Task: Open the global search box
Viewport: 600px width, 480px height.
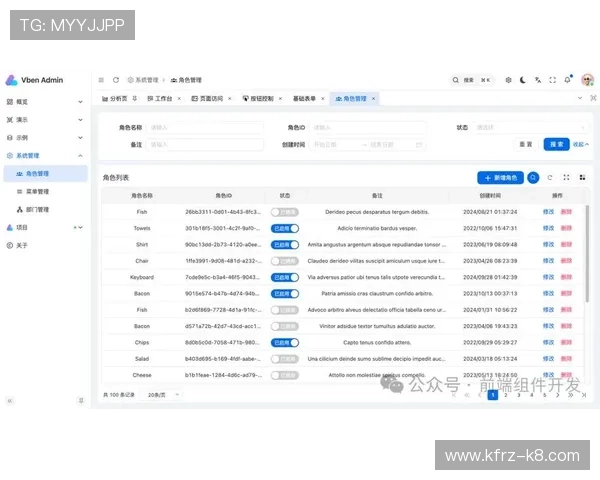Action: (x=471, y=80)
